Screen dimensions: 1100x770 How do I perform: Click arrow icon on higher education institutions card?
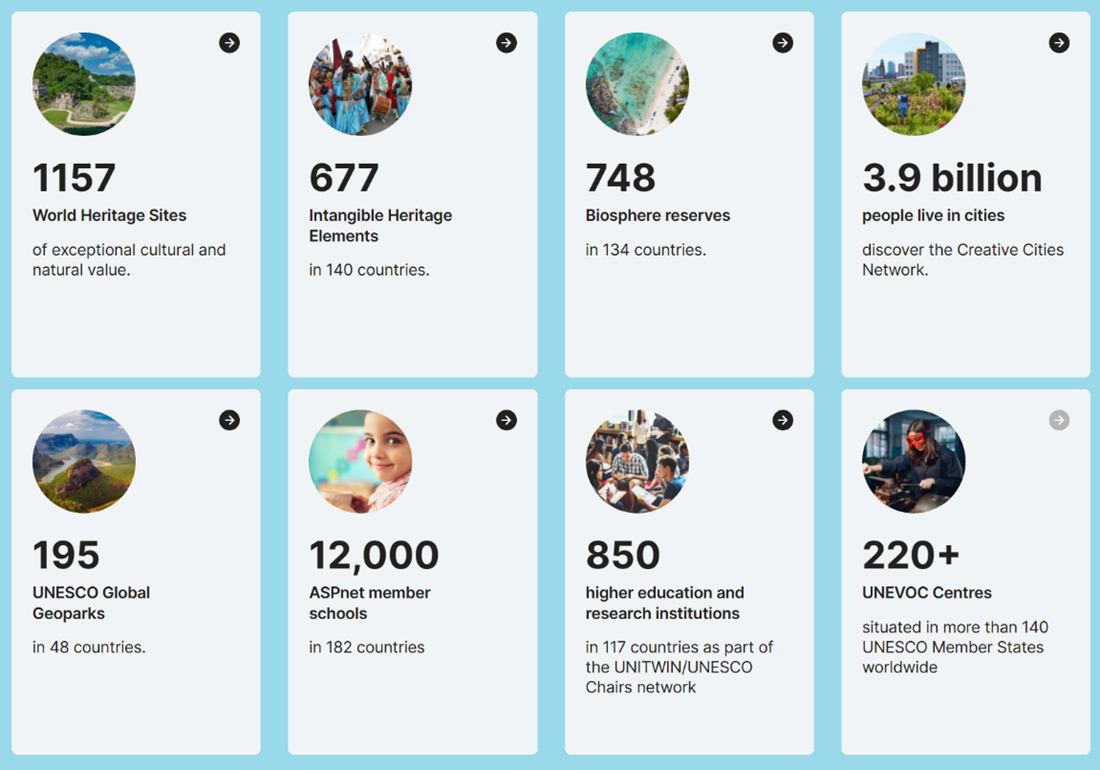coord(783,420)
